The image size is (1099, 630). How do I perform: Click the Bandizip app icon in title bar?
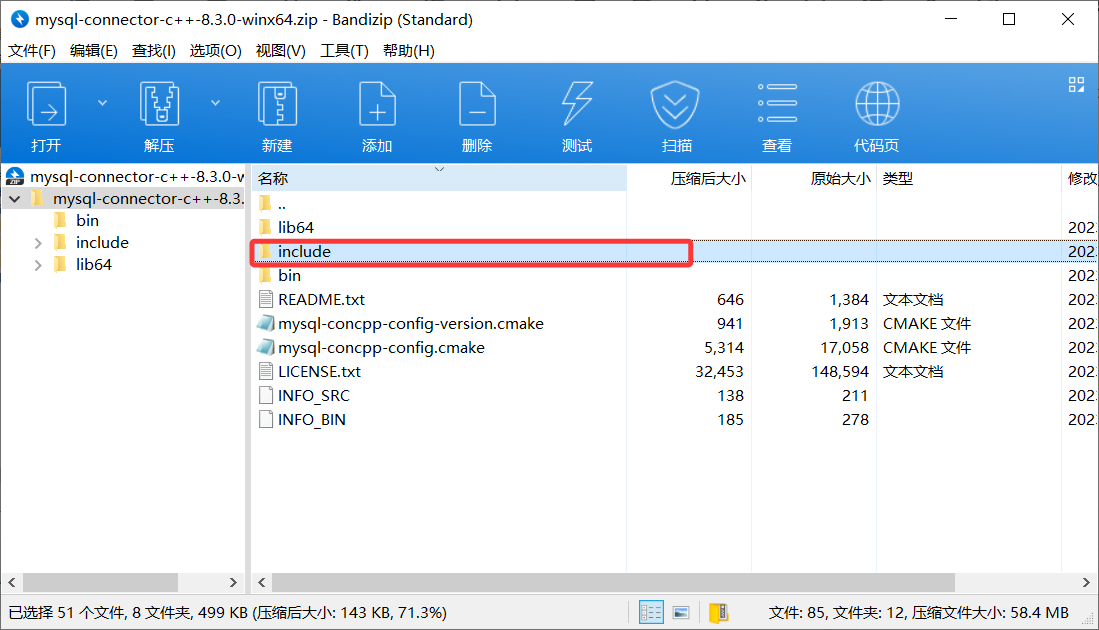pyautogui.click(x=20, y=19)
